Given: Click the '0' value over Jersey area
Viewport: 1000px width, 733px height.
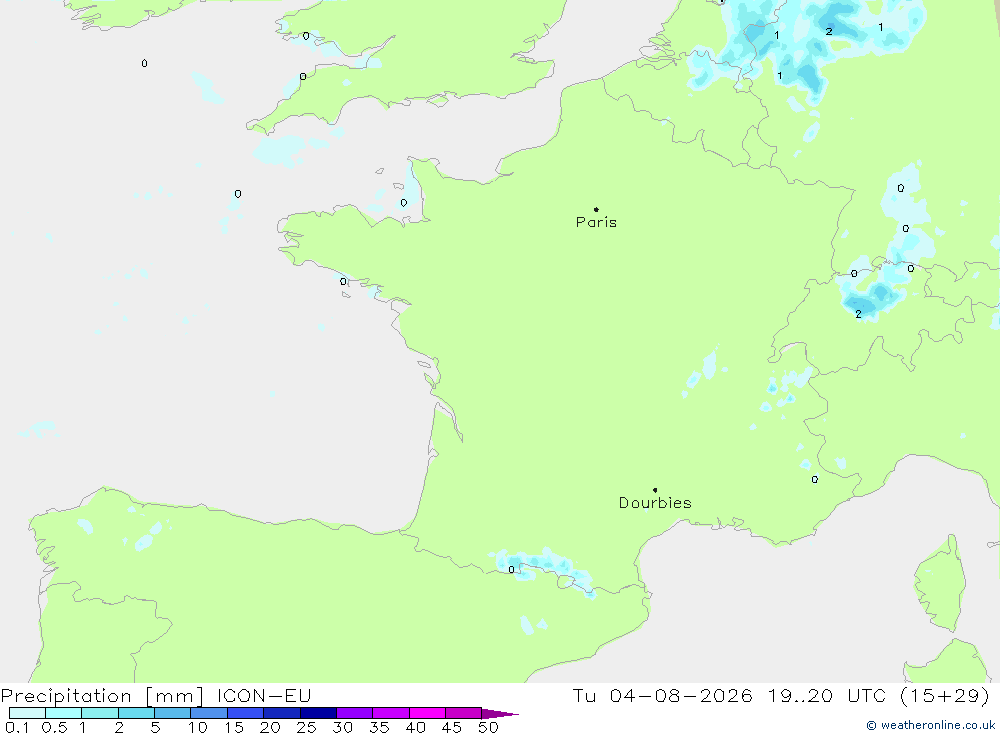Looking at the screenshot, I should coord(404,203).
